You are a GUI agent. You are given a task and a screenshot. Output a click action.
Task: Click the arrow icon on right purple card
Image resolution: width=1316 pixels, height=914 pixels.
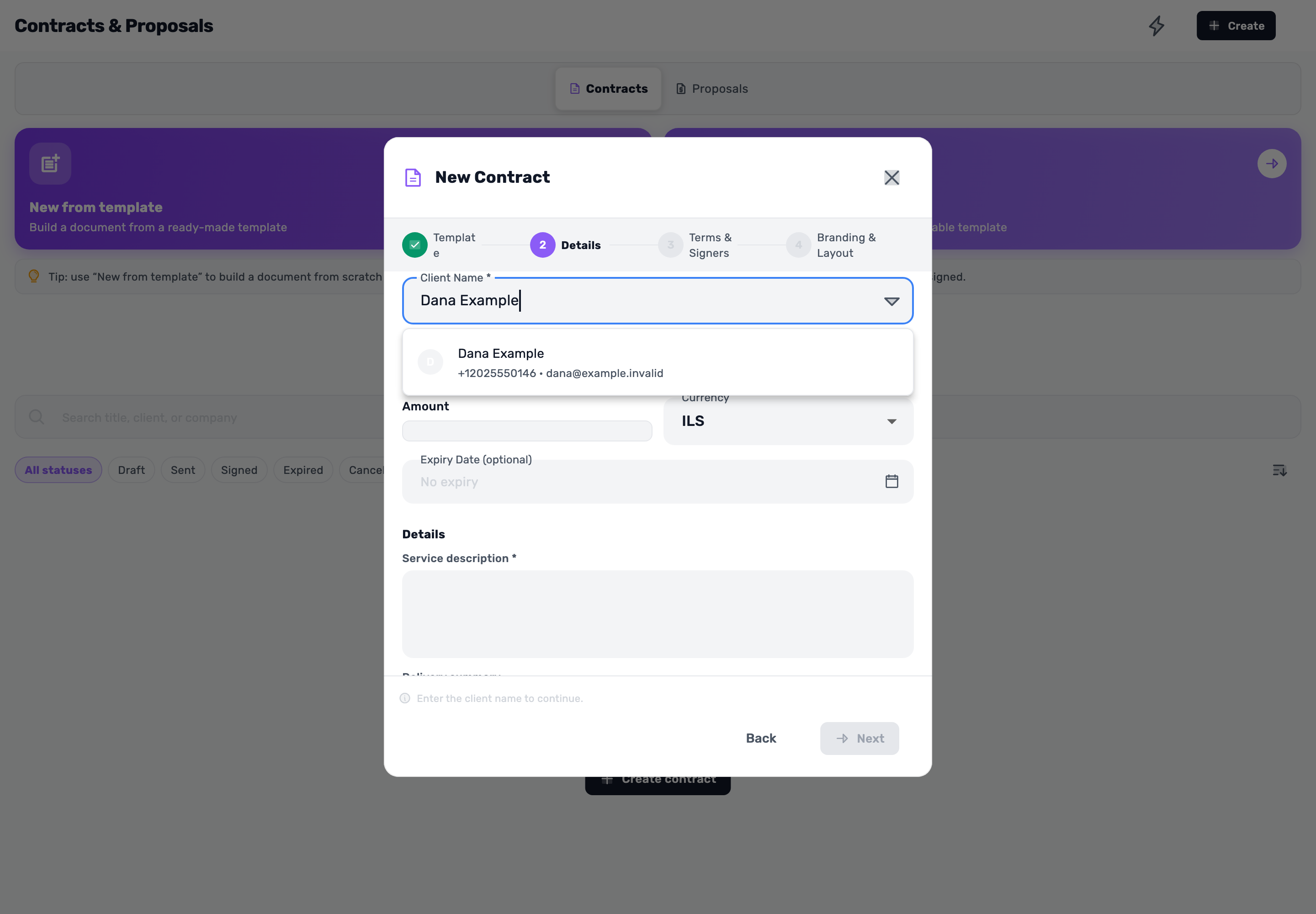1271,164
